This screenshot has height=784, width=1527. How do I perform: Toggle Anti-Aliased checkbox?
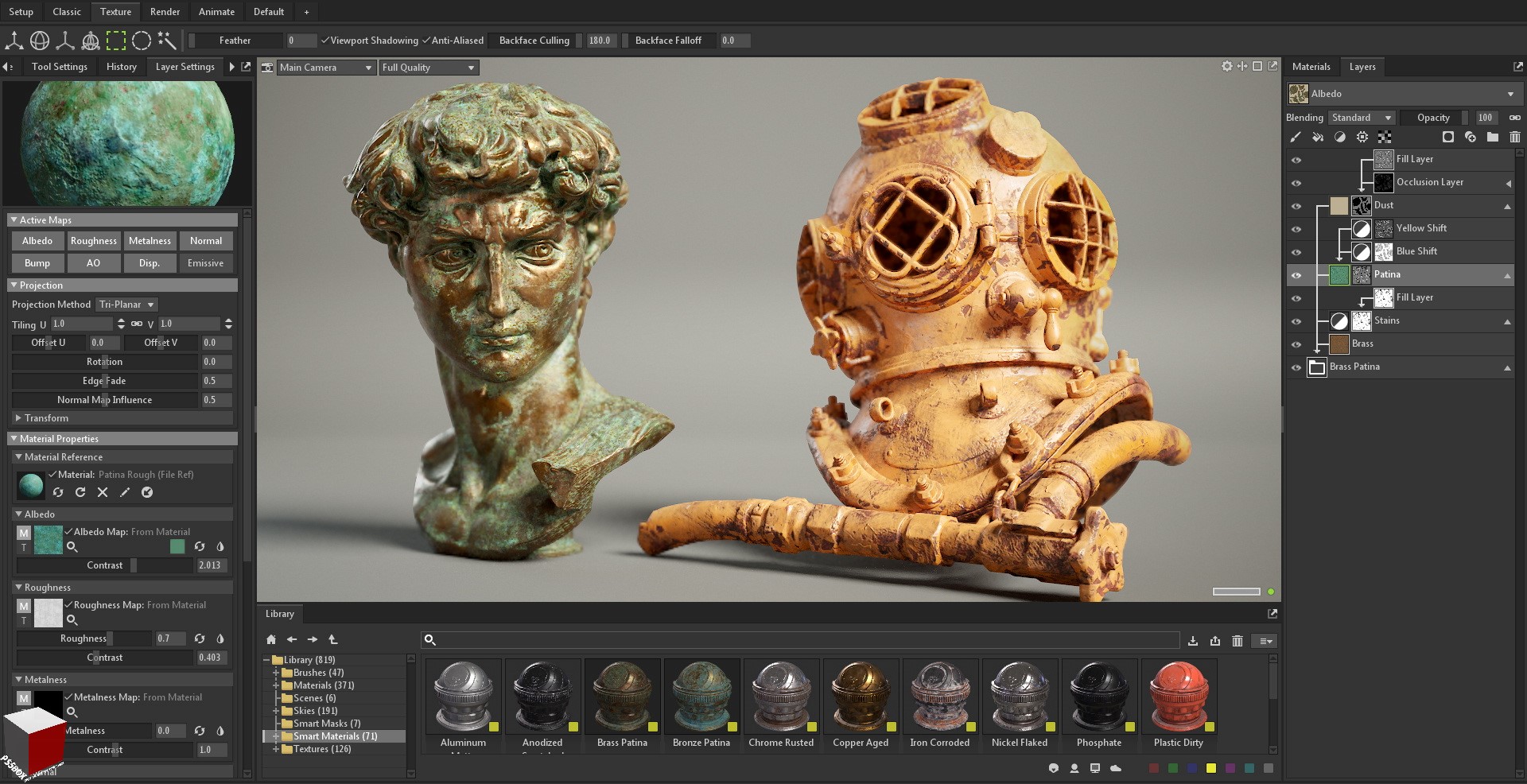[426, 40]
